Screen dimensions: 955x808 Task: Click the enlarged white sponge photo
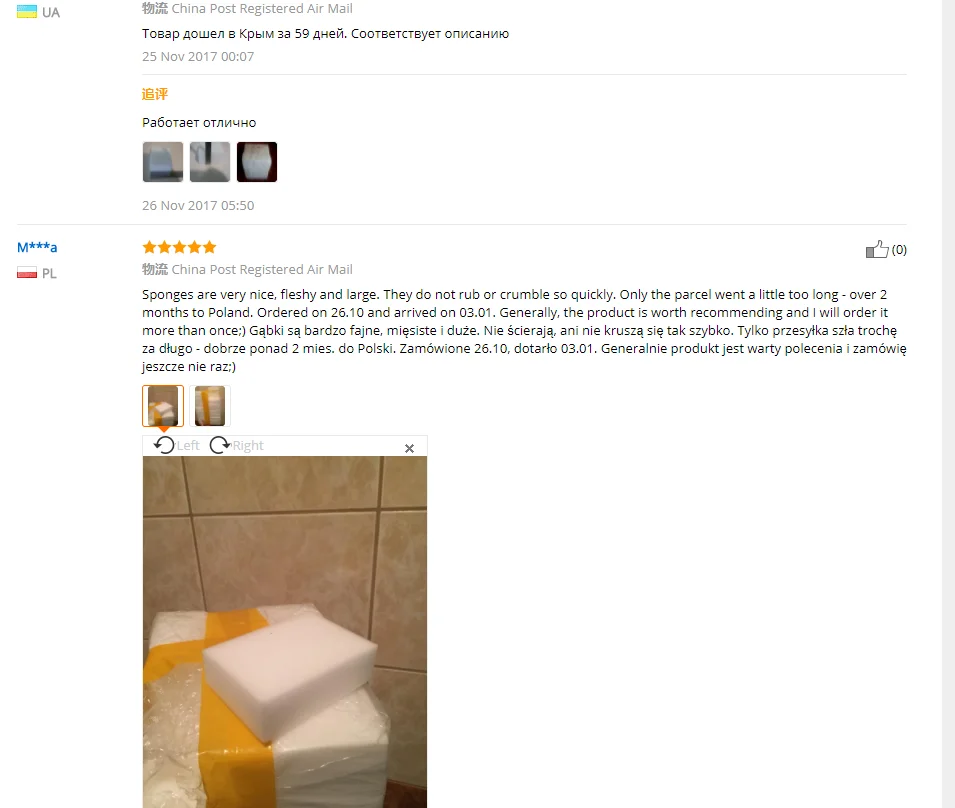(285, 632)
